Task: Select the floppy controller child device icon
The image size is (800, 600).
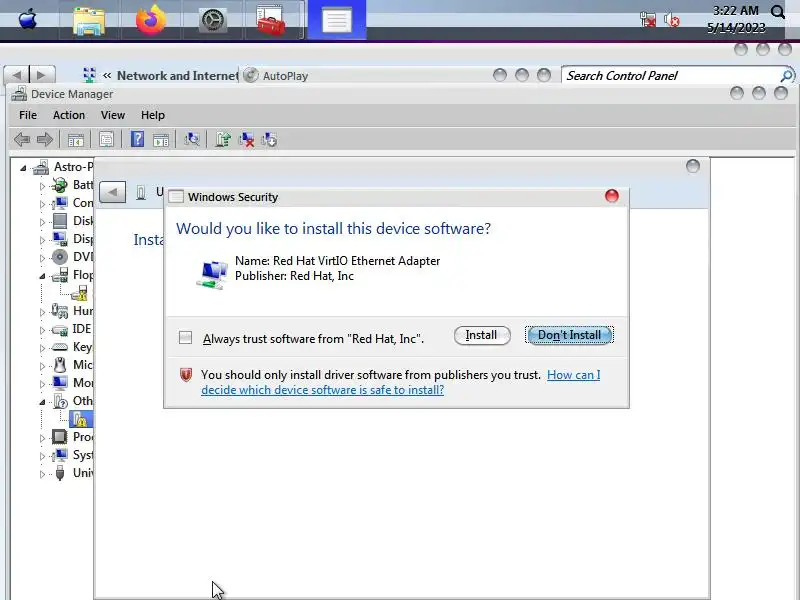Action: pyautogui.click(x=80, y=293)
